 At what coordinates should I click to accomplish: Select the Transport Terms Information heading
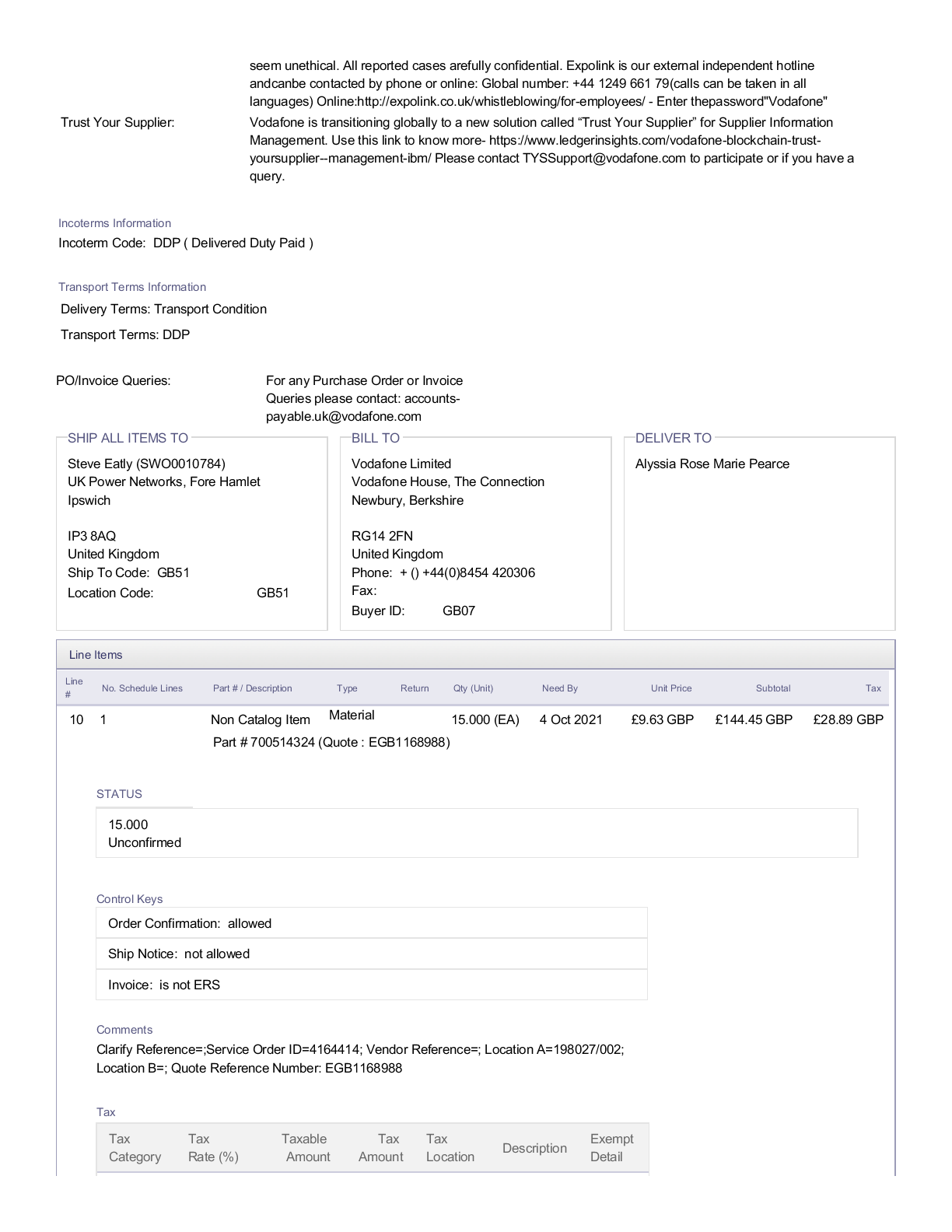click(132, 287)
